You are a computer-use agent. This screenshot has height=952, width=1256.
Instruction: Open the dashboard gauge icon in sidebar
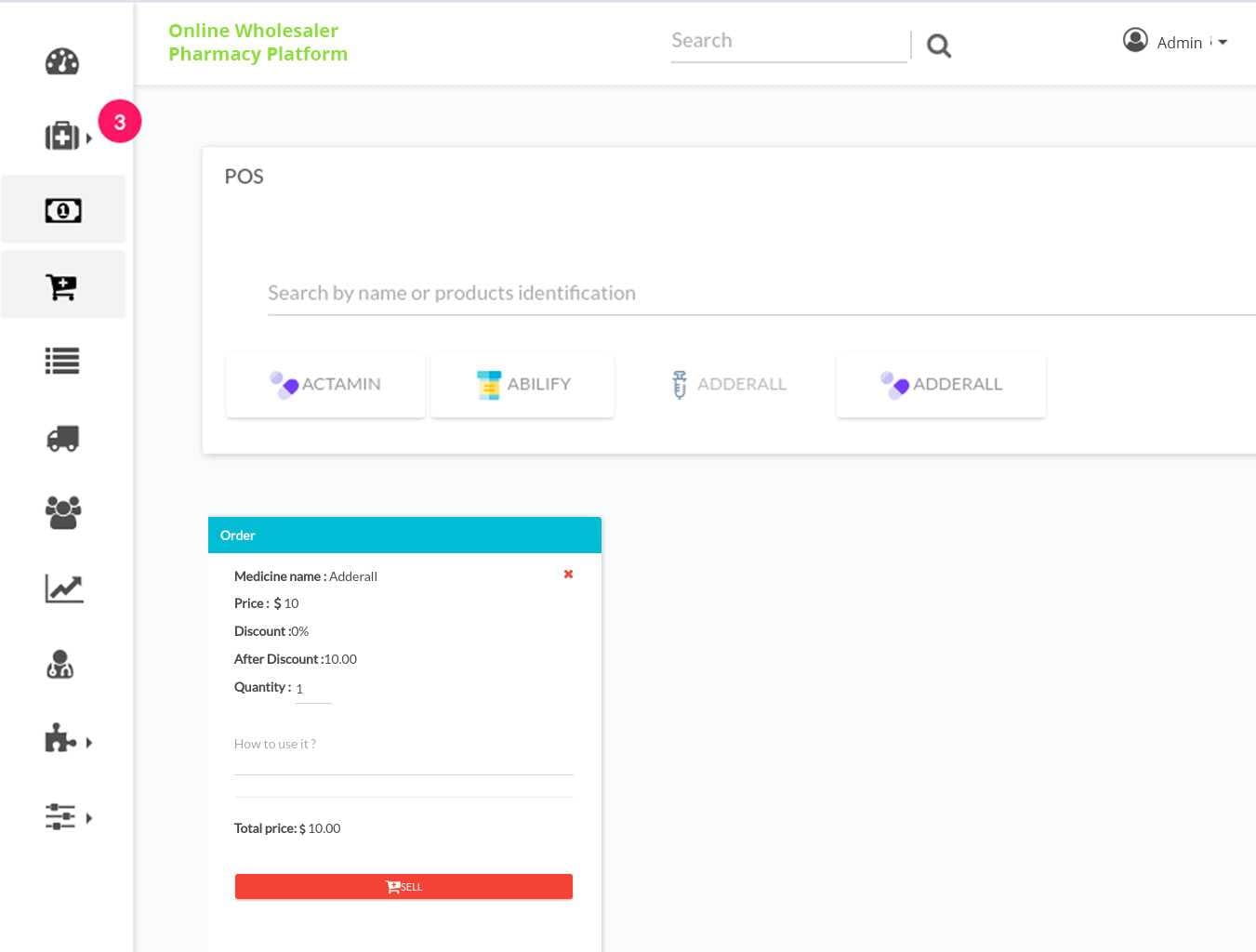(62, 61)
